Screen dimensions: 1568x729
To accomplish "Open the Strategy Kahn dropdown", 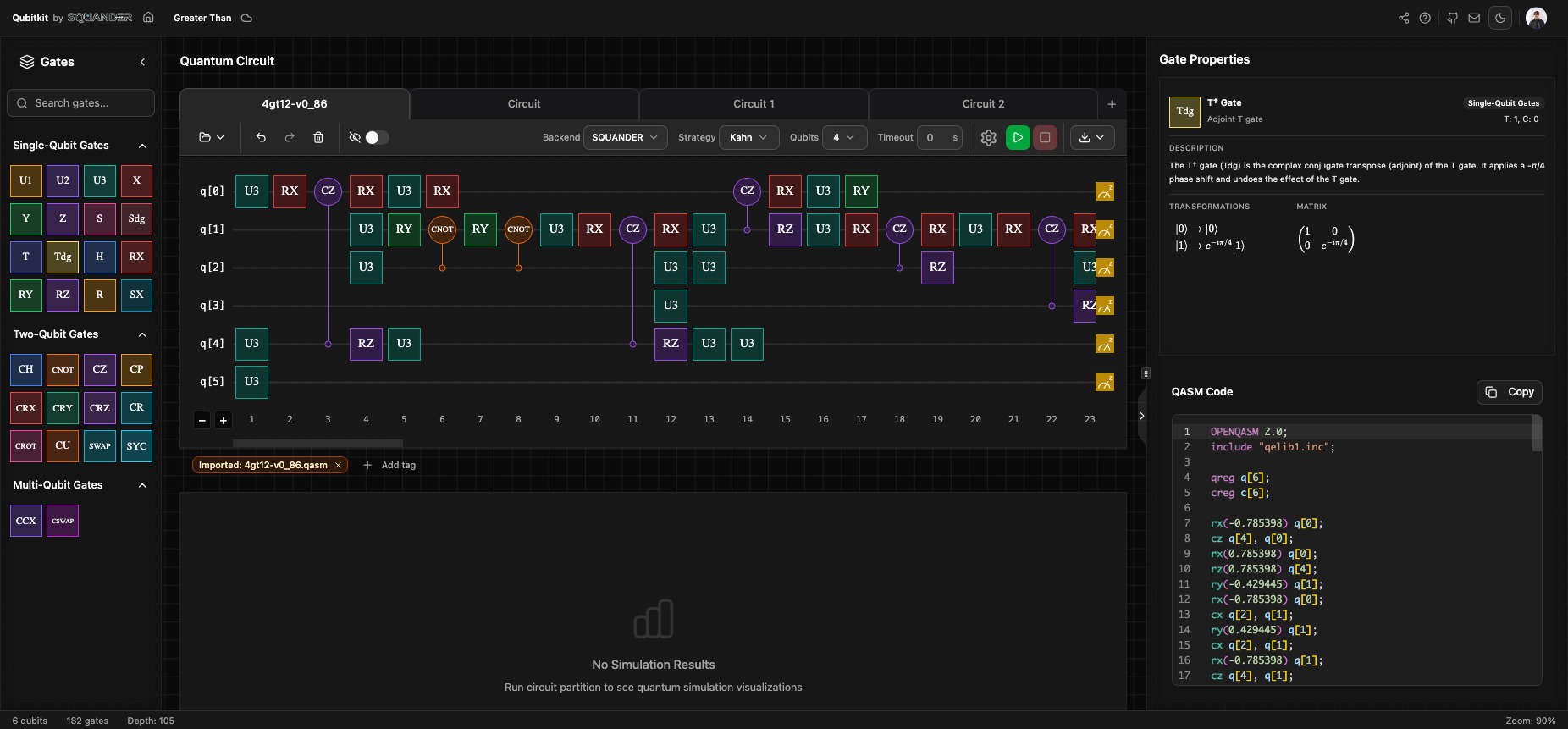I will tap(748, 137).
